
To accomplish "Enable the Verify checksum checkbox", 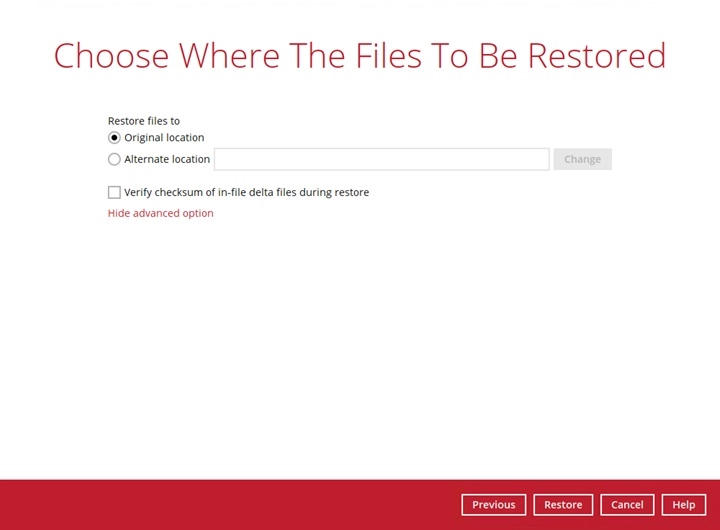I will coord(114,192).
